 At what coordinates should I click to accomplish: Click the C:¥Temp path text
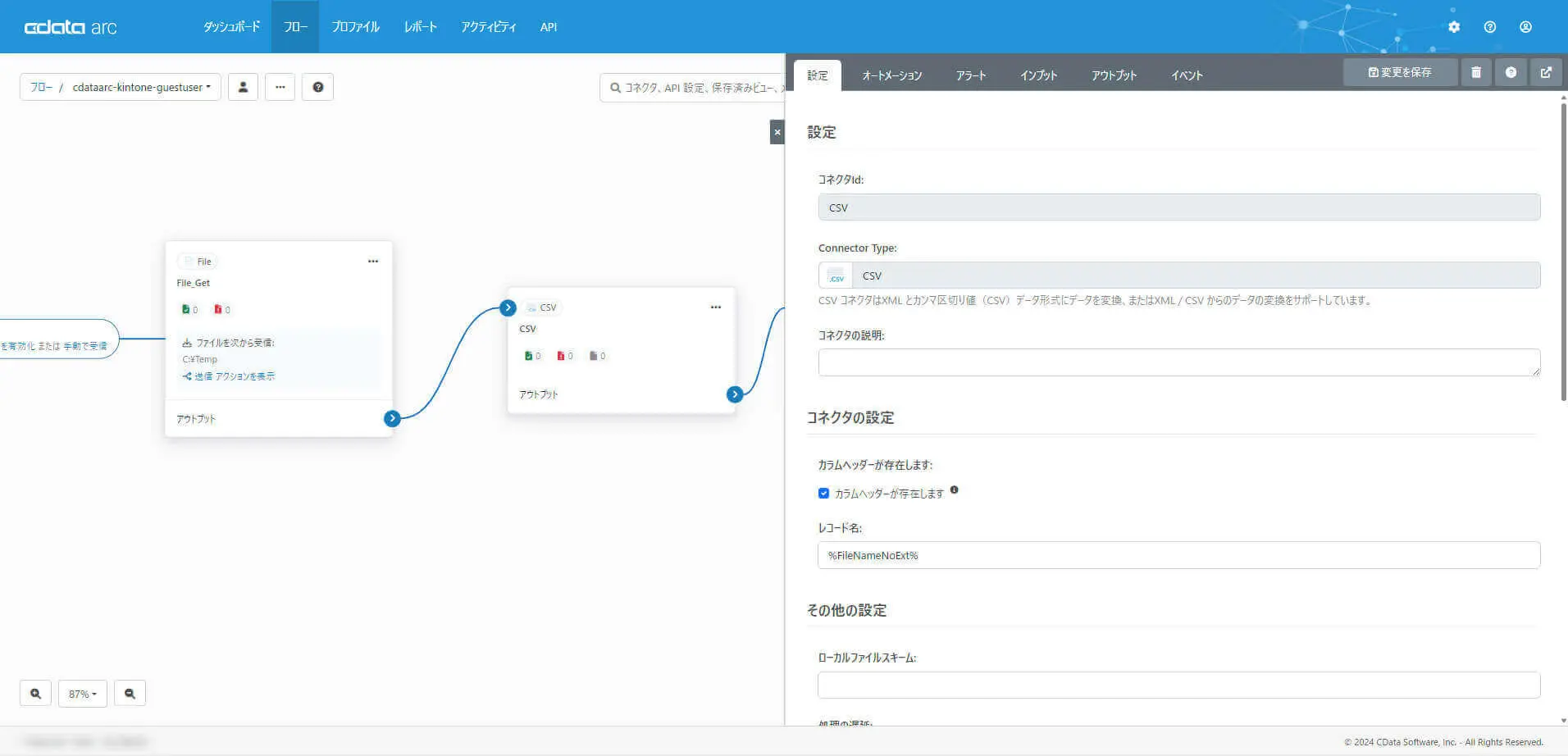pos(200,359)
